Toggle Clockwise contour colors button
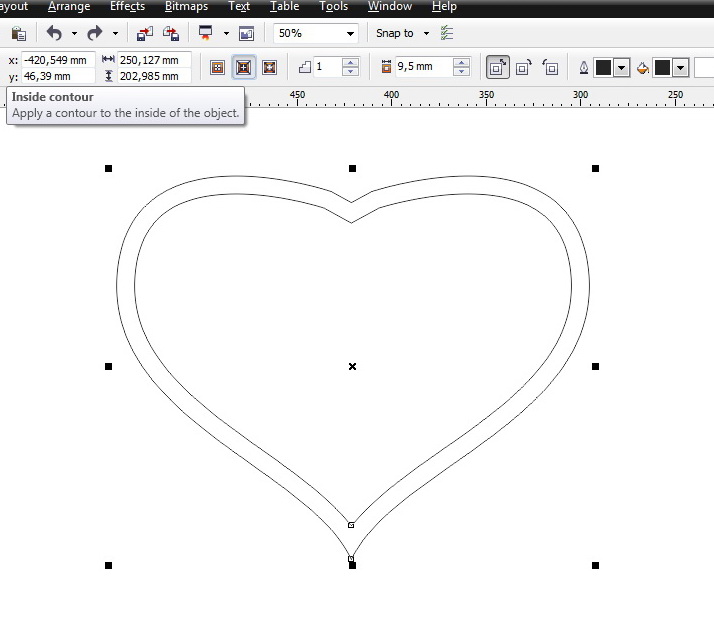Viewport: 714px width, 631px height. (x=524, y=68)
